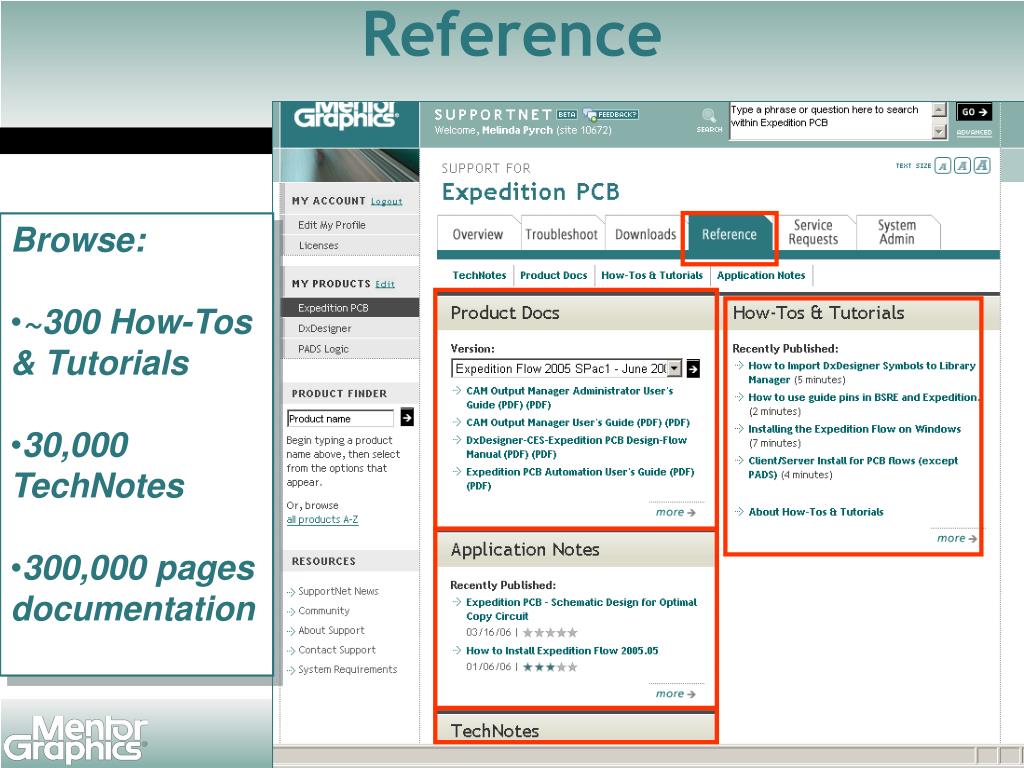Click the Logout link
This screenshot has height=768, width=1024.
click(387, 201)
